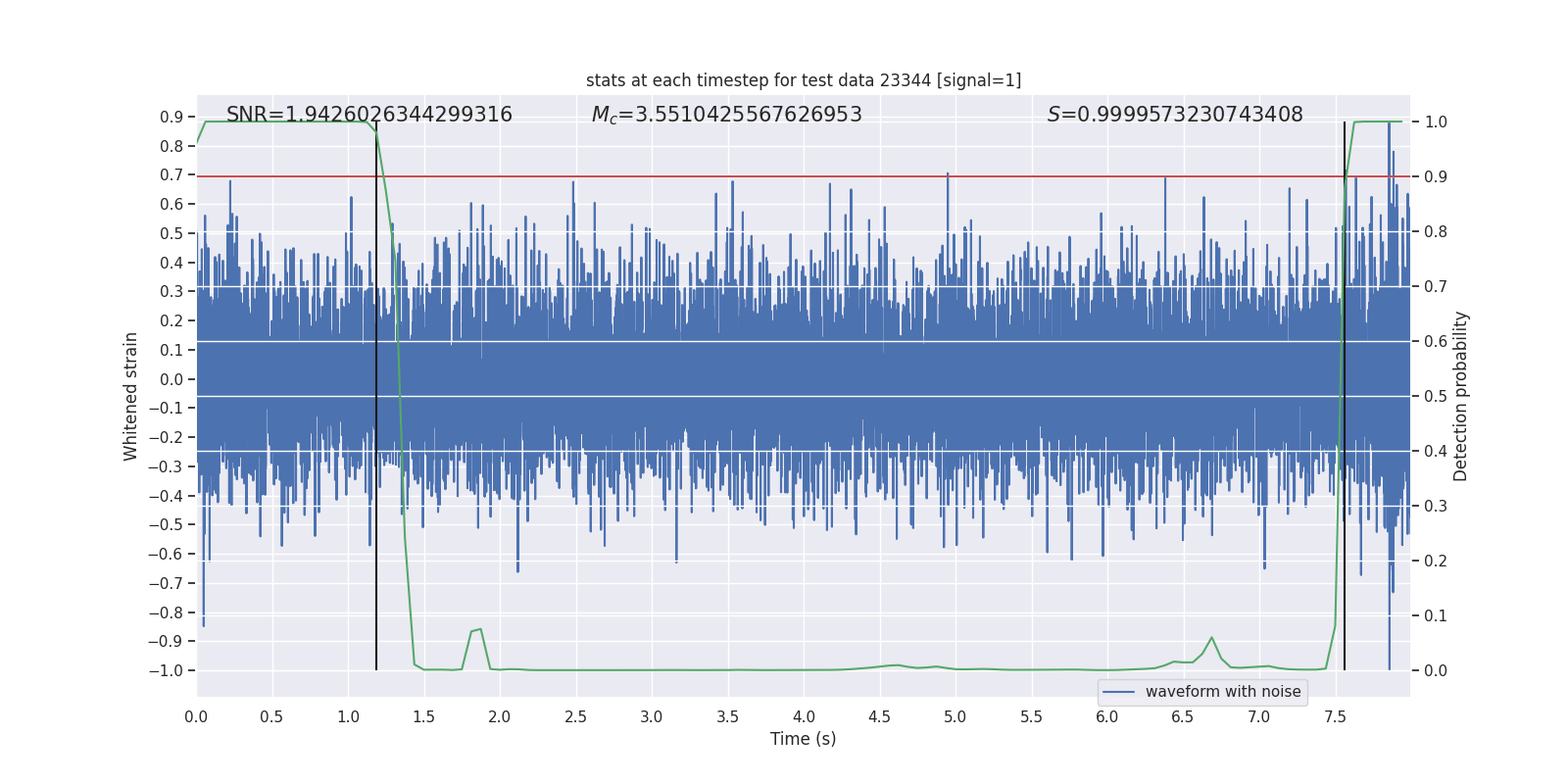Click the 4.0 tick label on time axis
This screenshot has height=784, width=1568.
tap(804, 716)
